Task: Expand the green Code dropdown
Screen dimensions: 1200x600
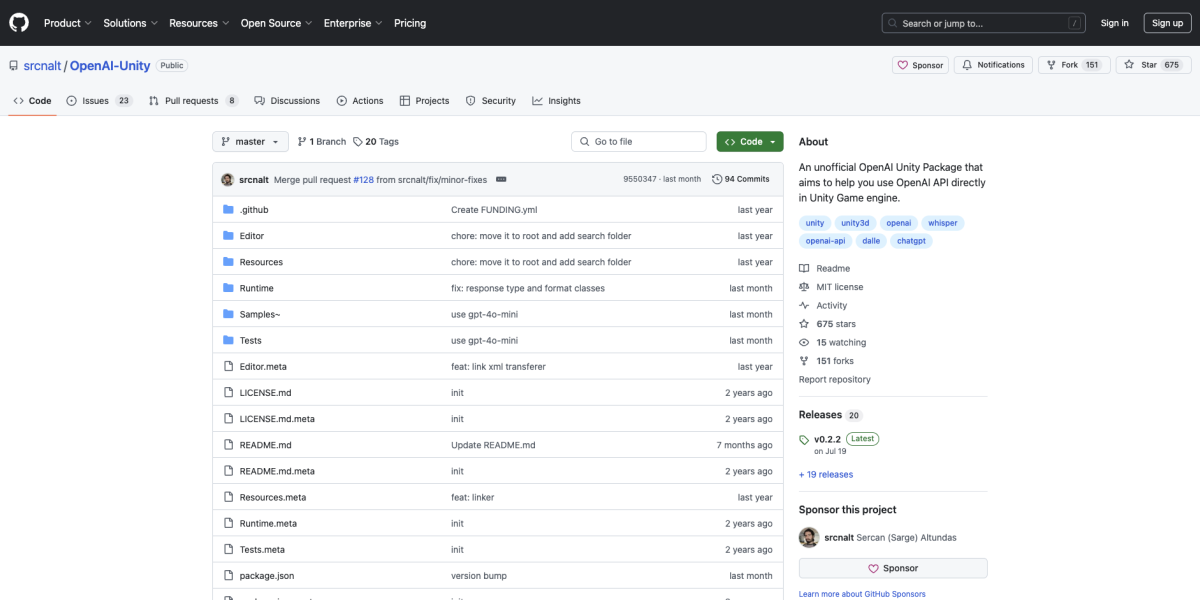Action: (749, 142)
